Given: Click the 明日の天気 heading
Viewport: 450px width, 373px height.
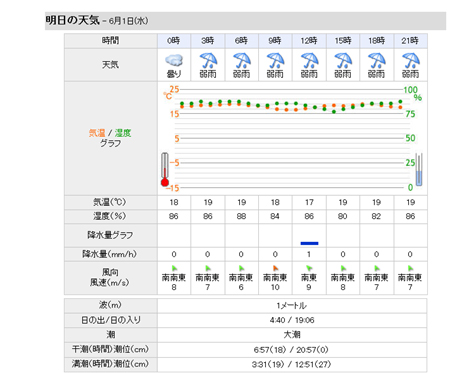Looking at the screenshot, I should tap(72, 20).
